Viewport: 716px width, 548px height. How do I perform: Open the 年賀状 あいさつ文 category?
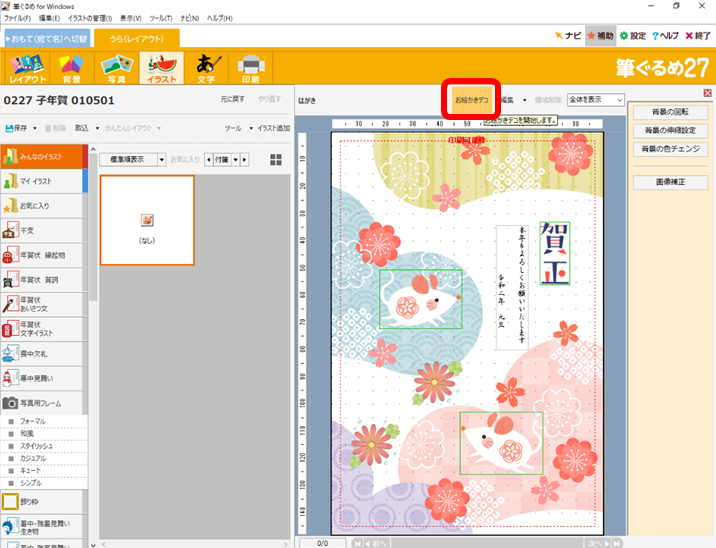pos(42,305)
